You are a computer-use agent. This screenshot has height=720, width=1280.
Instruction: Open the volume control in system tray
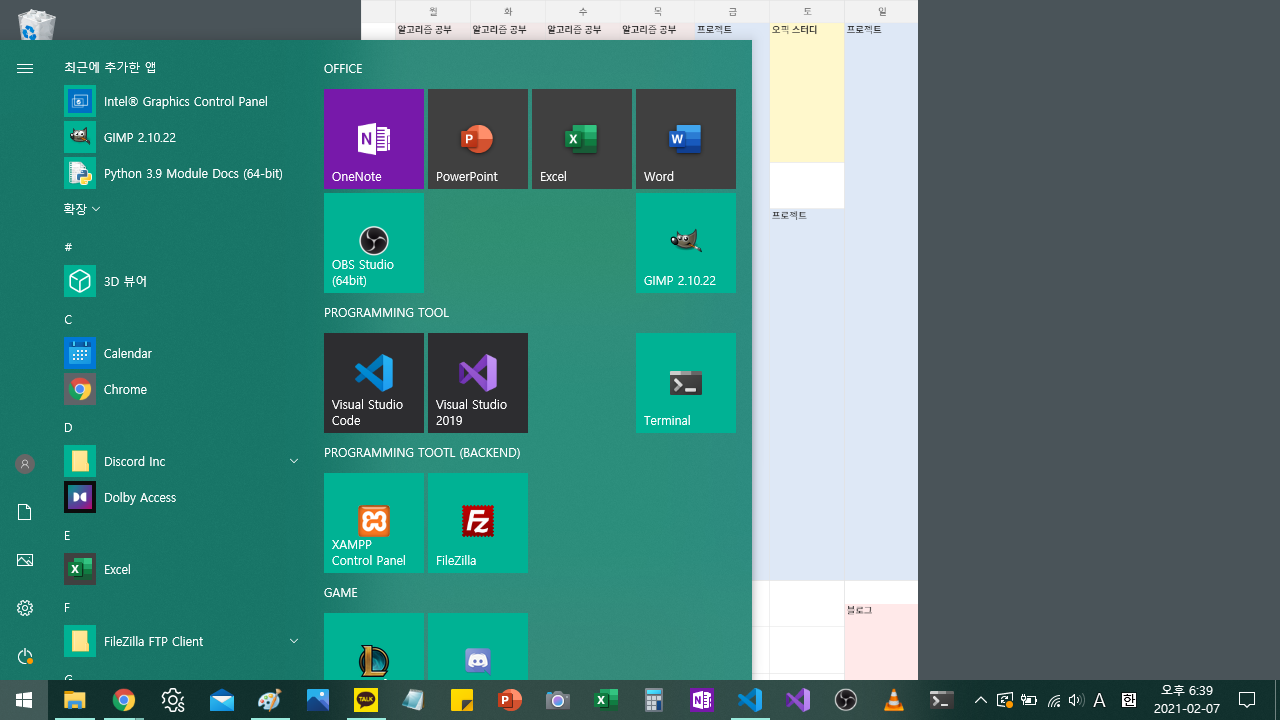[x=1076, y=700]
